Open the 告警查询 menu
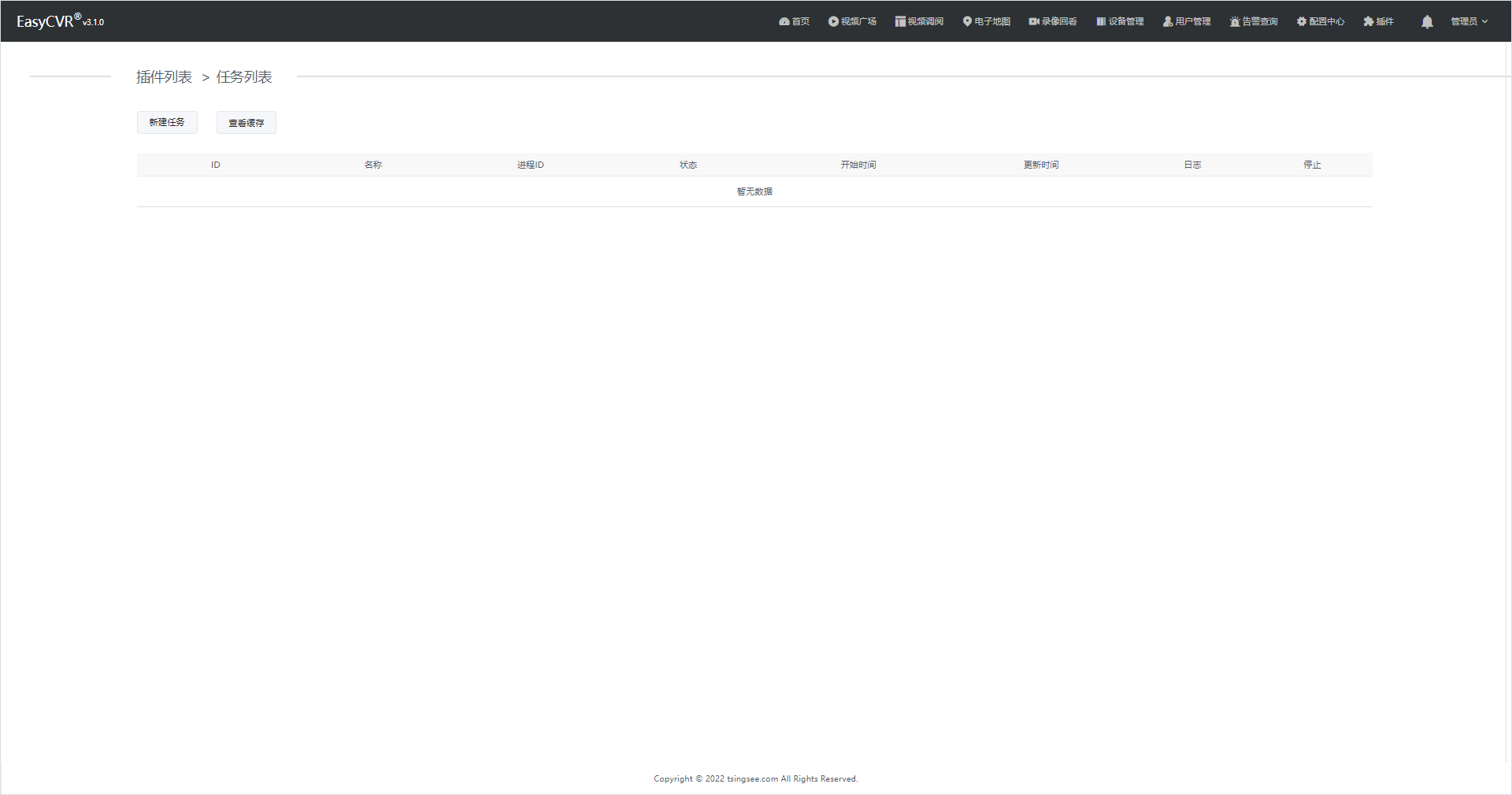This screenshot has width=1512, height=795. 1254,21
